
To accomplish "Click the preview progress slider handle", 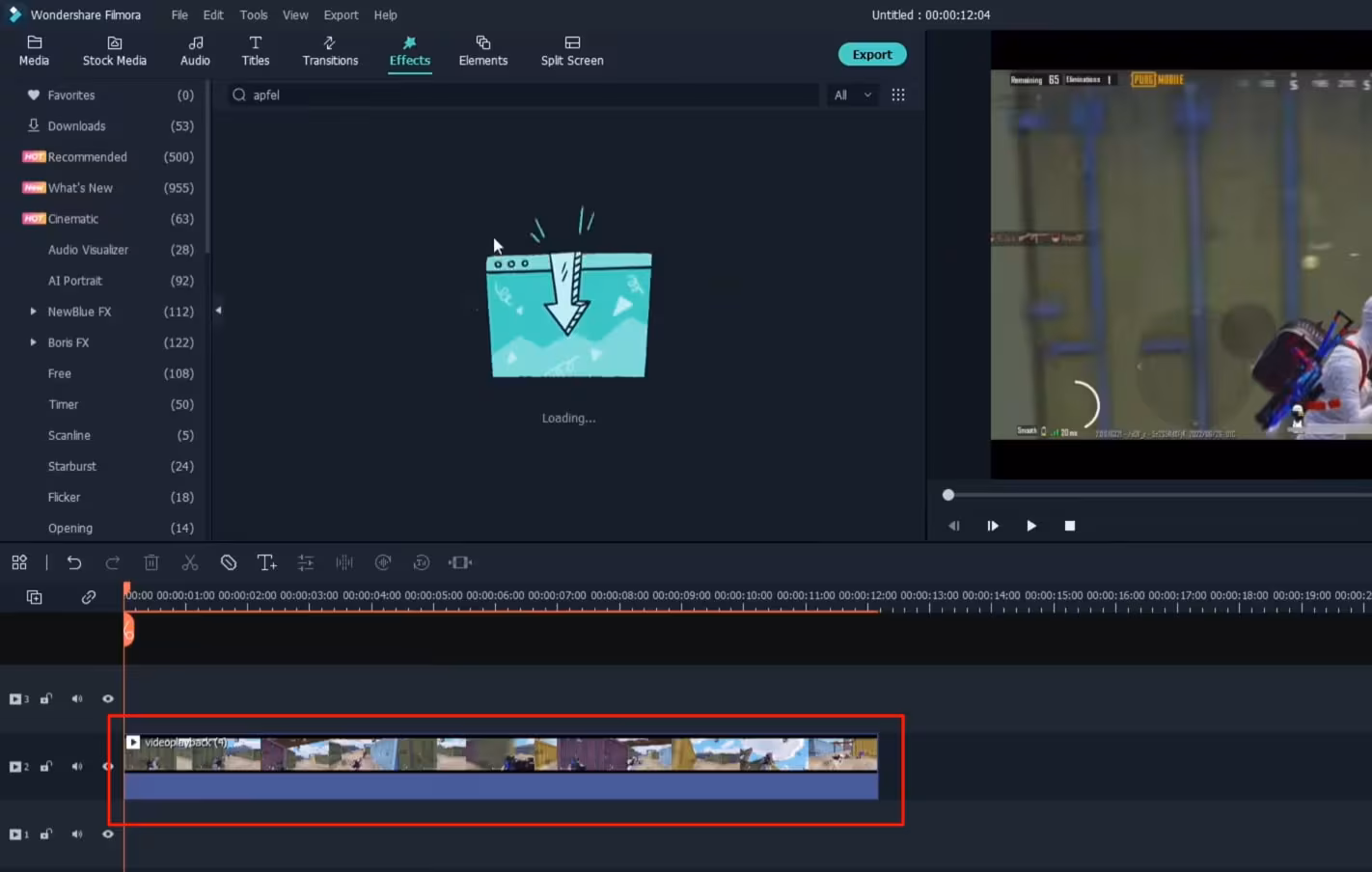I will pyautogui.click(x=948, y=495).
